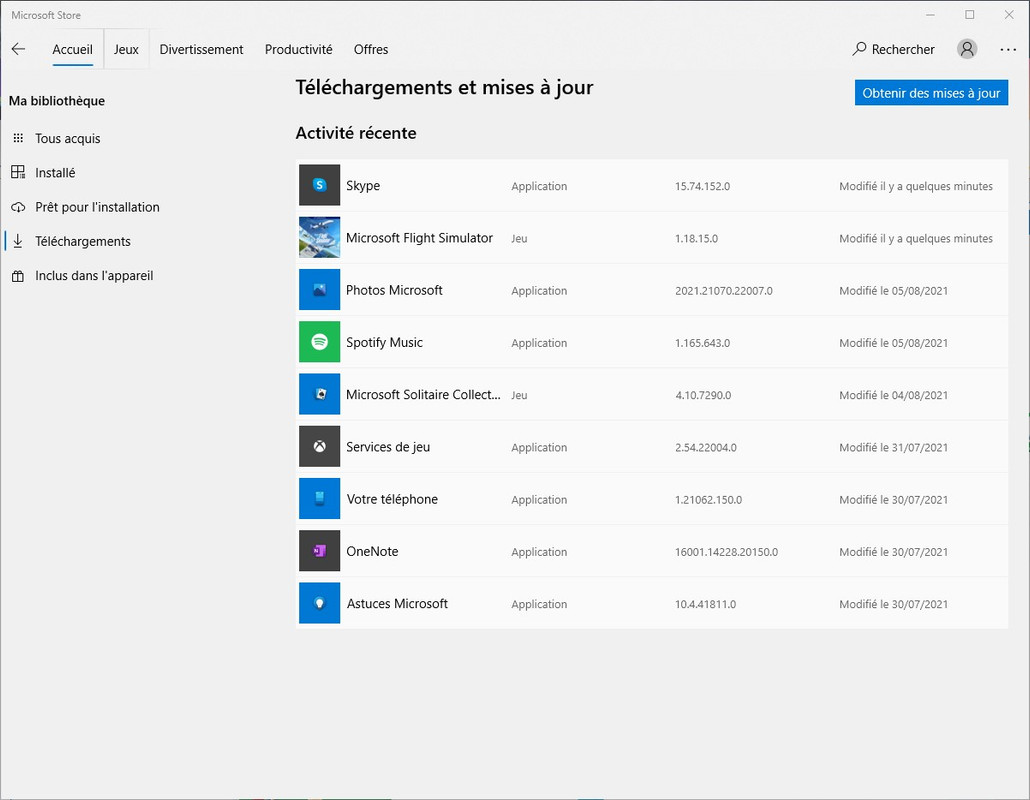Open the Productivité tab
The image size is (1030, 800).
[298, 49]
